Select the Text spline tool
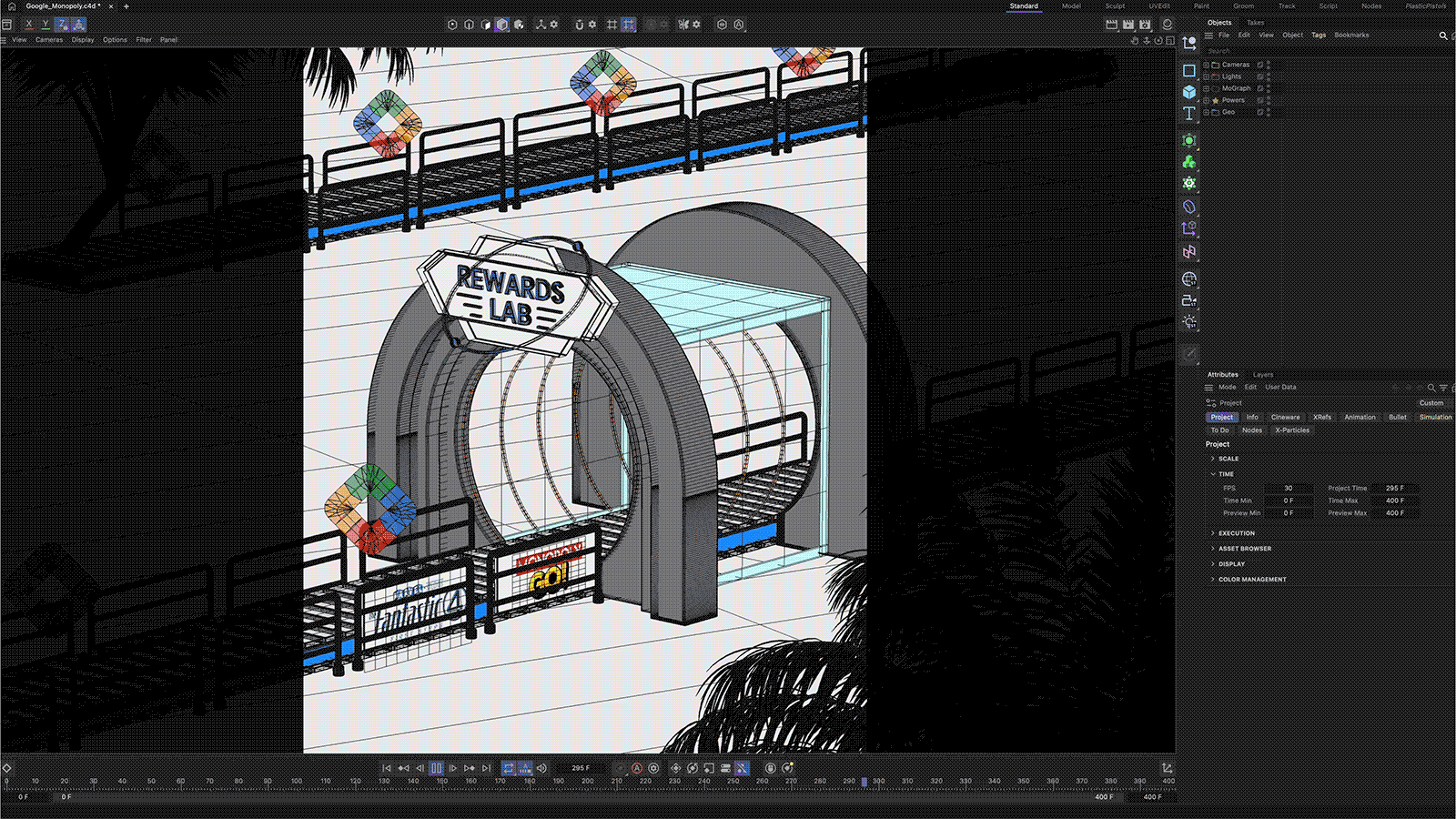This screenshot has width=1456, height=819. [1188, 114]
